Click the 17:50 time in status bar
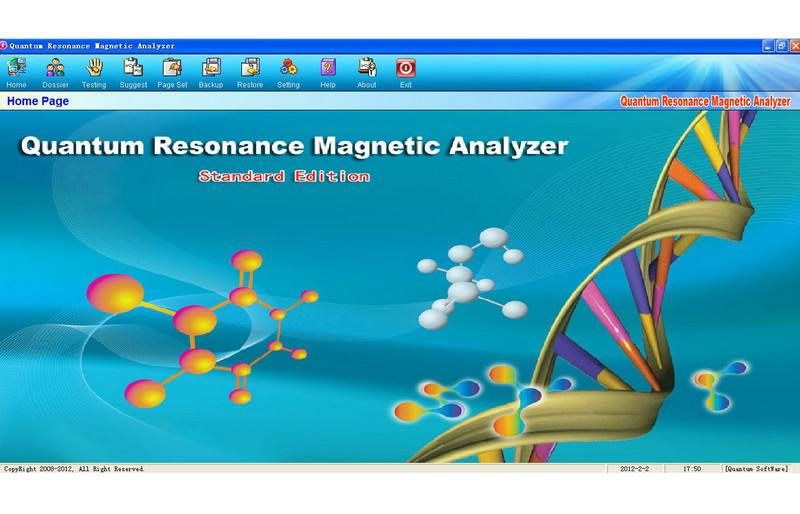800x514 pixels. (691, 469)
